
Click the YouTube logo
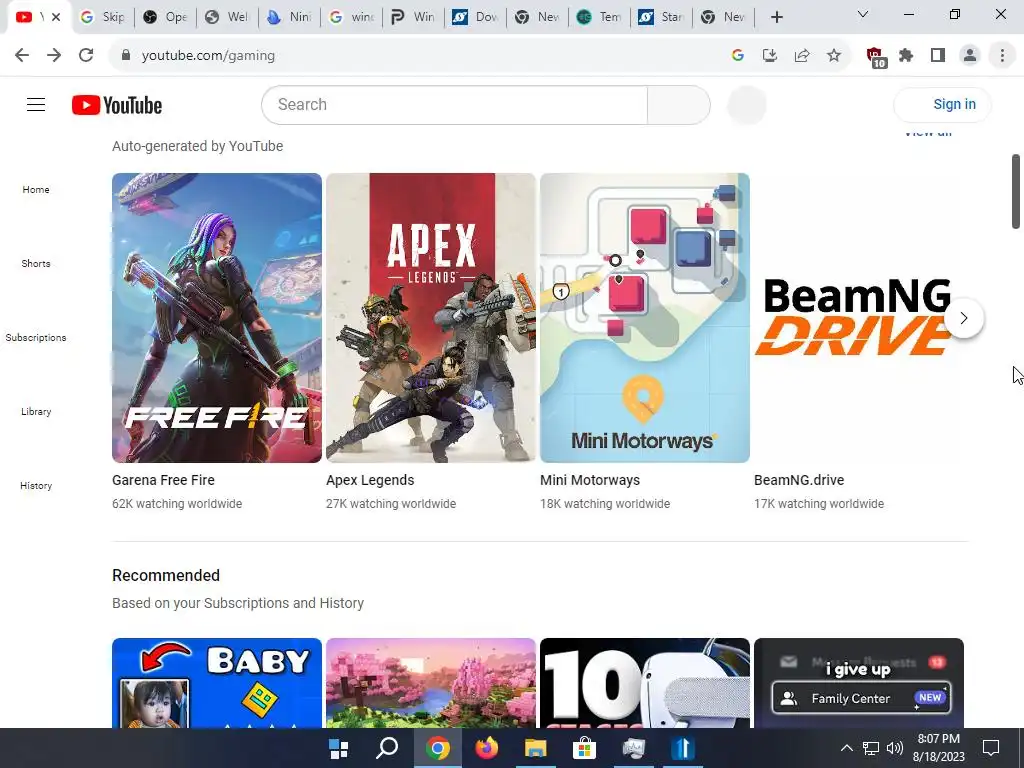click(x=117, y=105)
